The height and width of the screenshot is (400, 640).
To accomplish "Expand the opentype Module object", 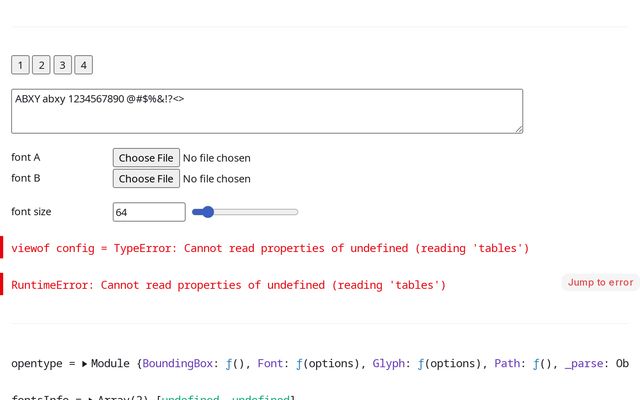I will coord(84,364).
